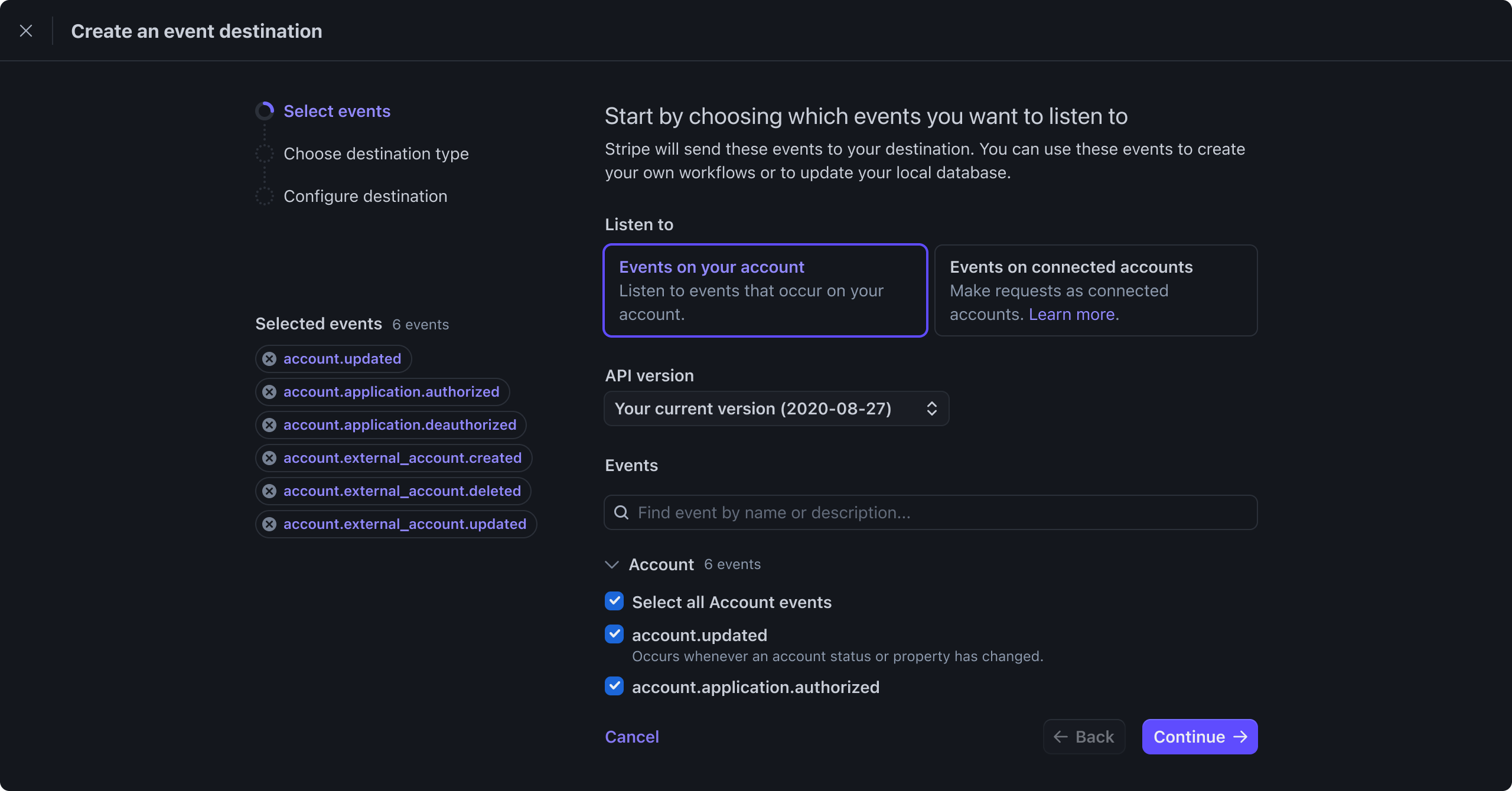Click the account.application.deauthorized chip label
The height and width of the screenshot is (791, 1512).
point(400,425)
